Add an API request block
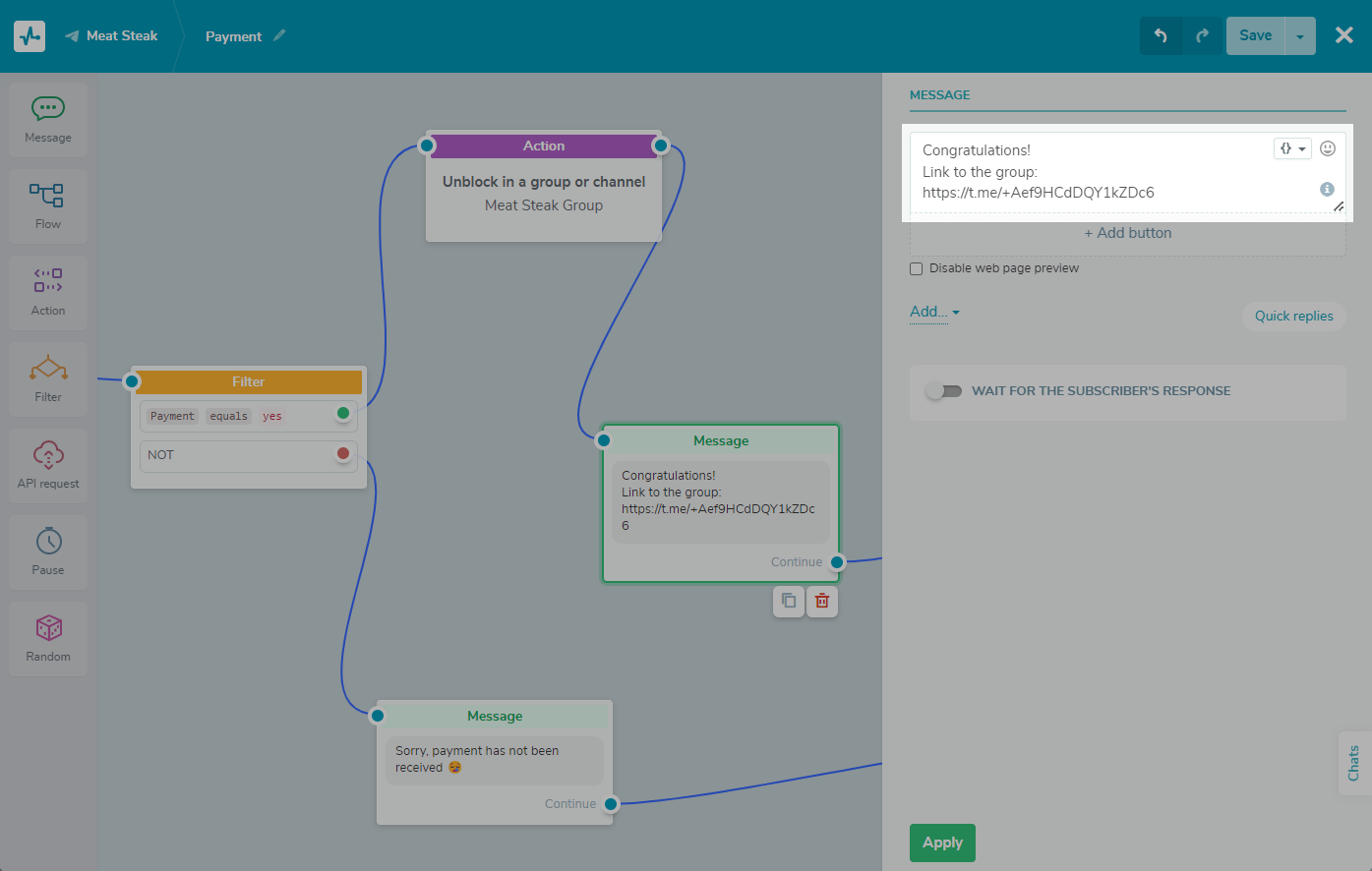1372x871 pixels. coord(48,466)
